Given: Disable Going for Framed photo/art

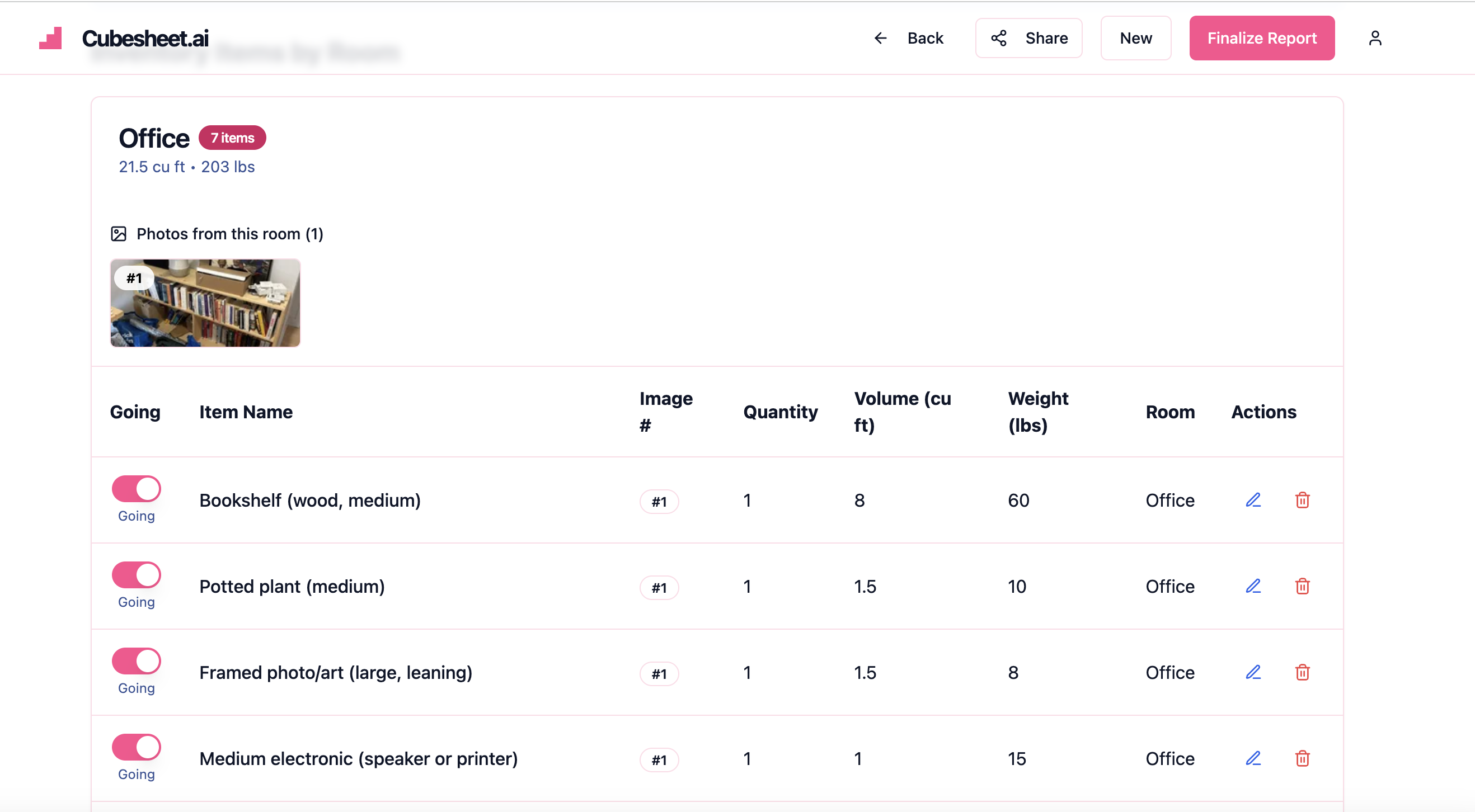Looking at the screenshot, I should click(137, 661).
